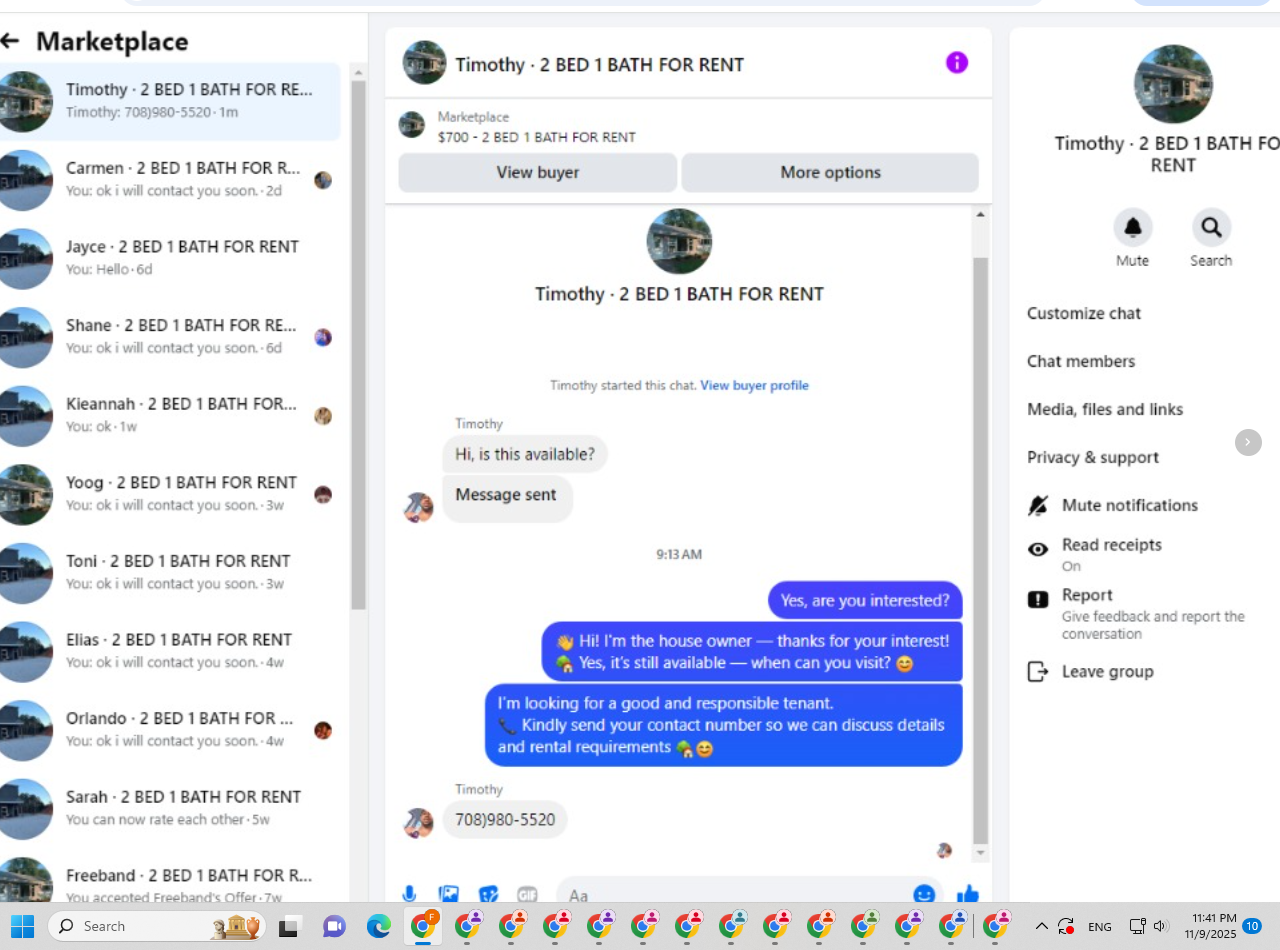Select the Elias chat thread
The image size is (1280, 950).
(170, 651)
